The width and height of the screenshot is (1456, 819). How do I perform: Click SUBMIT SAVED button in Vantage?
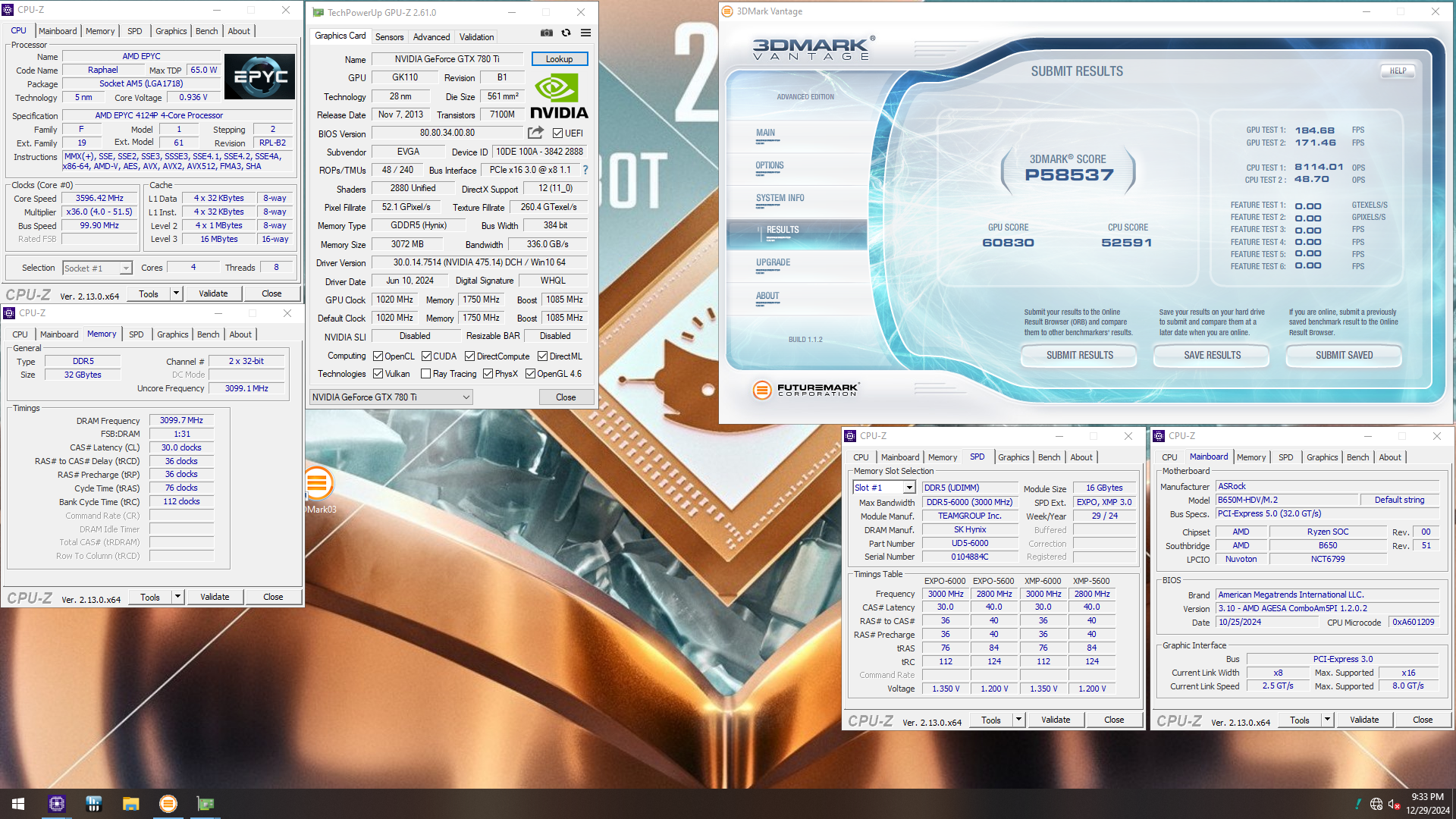tap(1345, 355)
